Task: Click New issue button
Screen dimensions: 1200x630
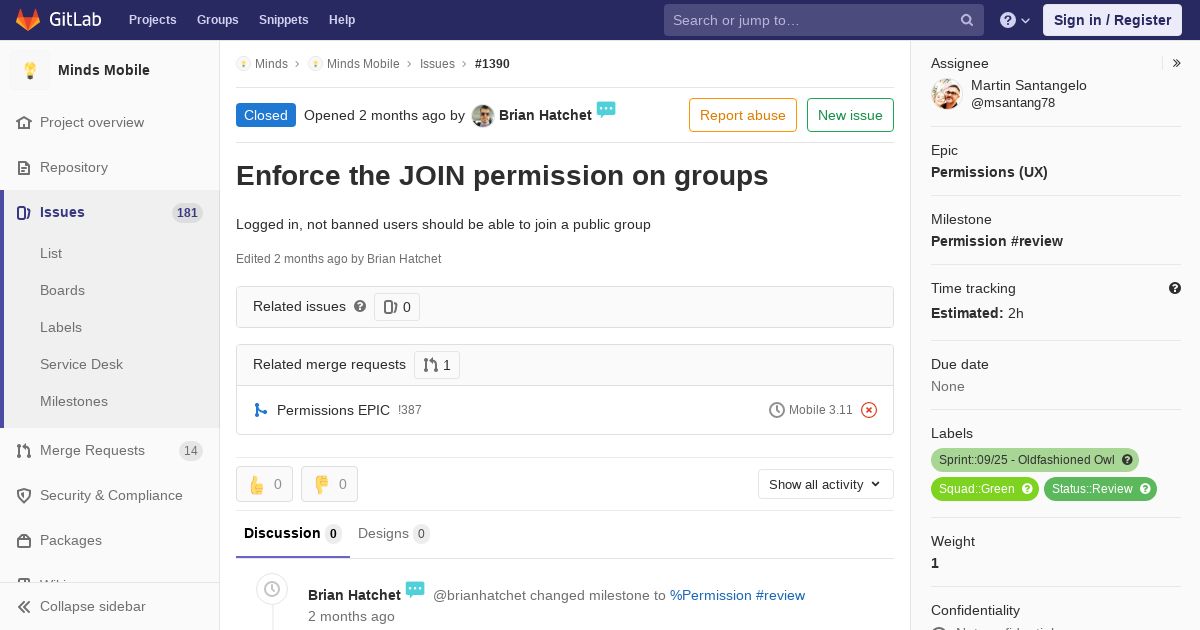Action: pyautogui.click(x=850, y=115)
